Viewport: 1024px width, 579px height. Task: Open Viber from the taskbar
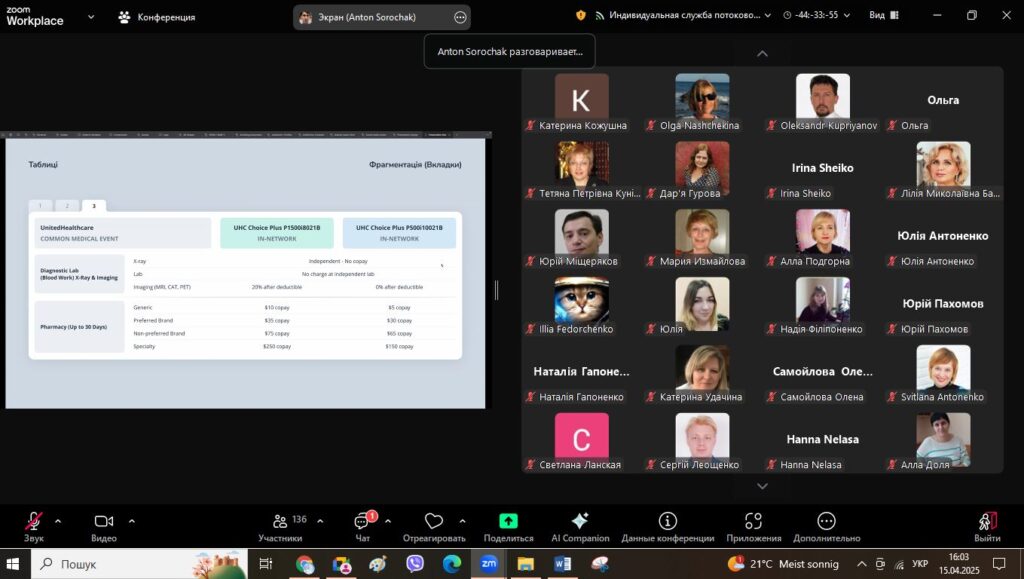[x=414, y=563]
